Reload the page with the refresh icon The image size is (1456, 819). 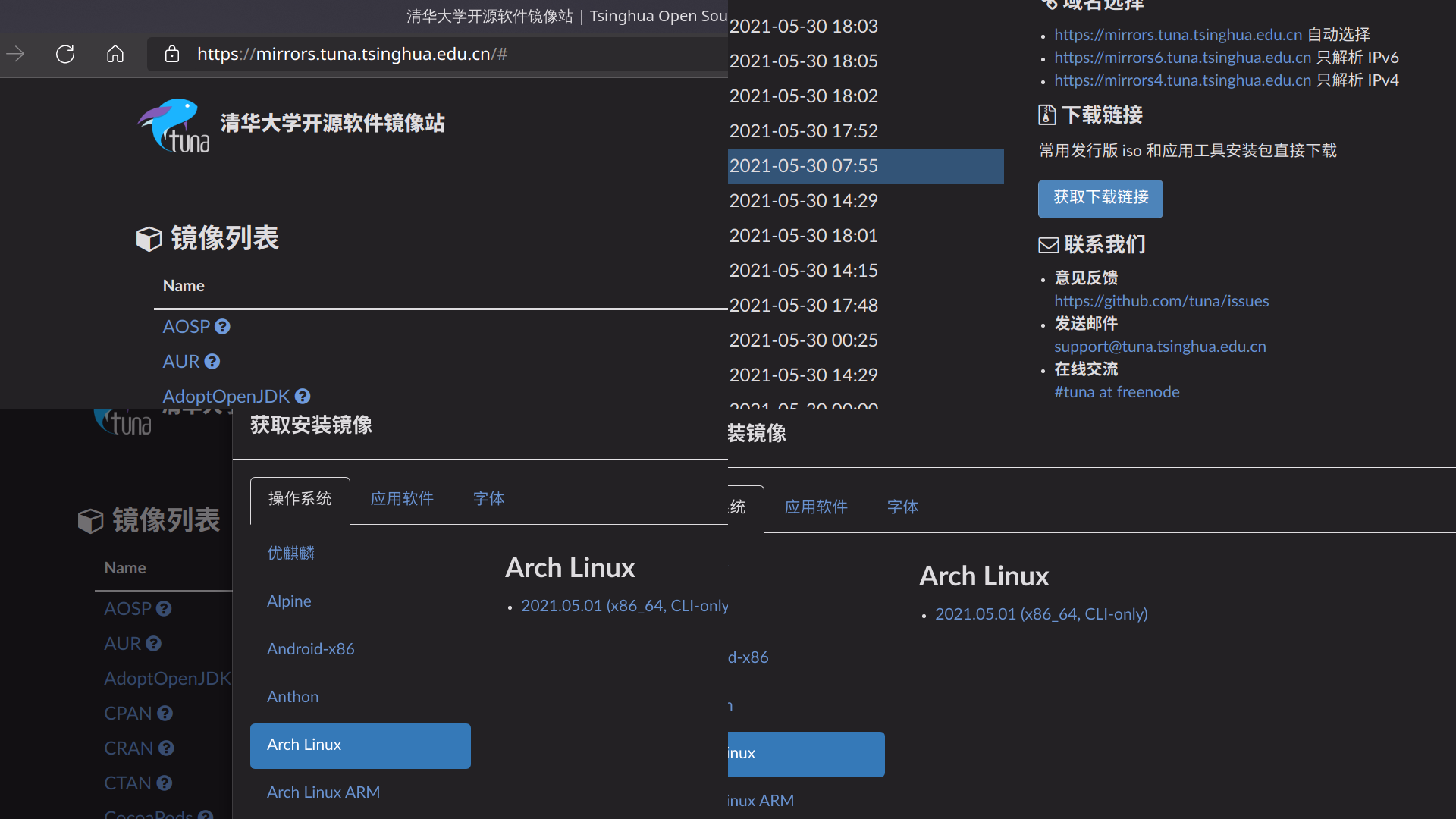click(65, 54)
